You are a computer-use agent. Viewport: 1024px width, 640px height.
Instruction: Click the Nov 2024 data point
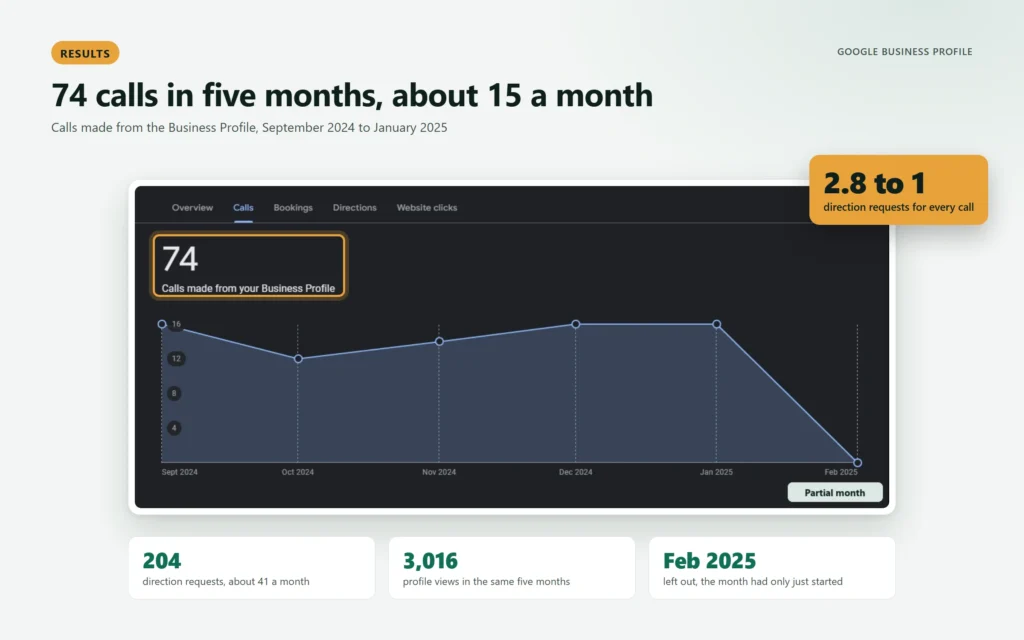pyautogui.click(x=439, y=342)
